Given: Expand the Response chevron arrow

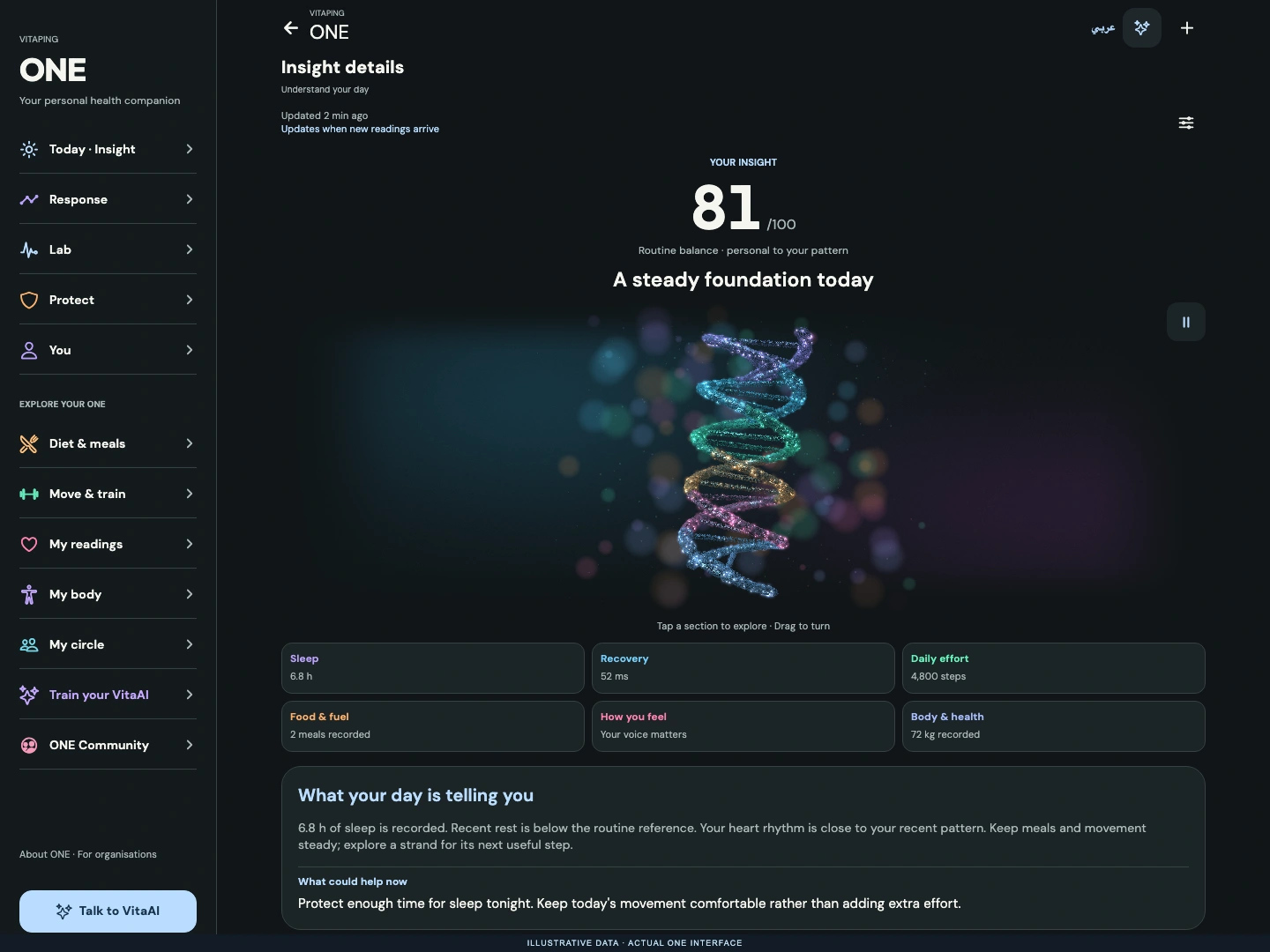Looking at the screenshot, I should click(x=189, y=199).
